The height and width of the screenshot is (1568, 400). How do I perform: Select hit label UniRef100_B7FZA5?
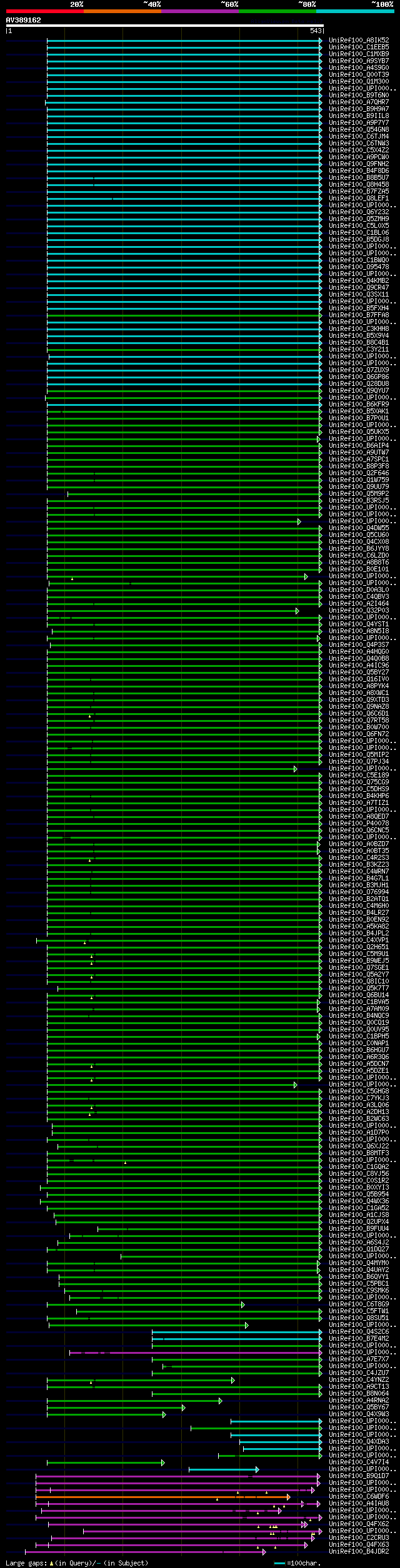pos(359,191)
